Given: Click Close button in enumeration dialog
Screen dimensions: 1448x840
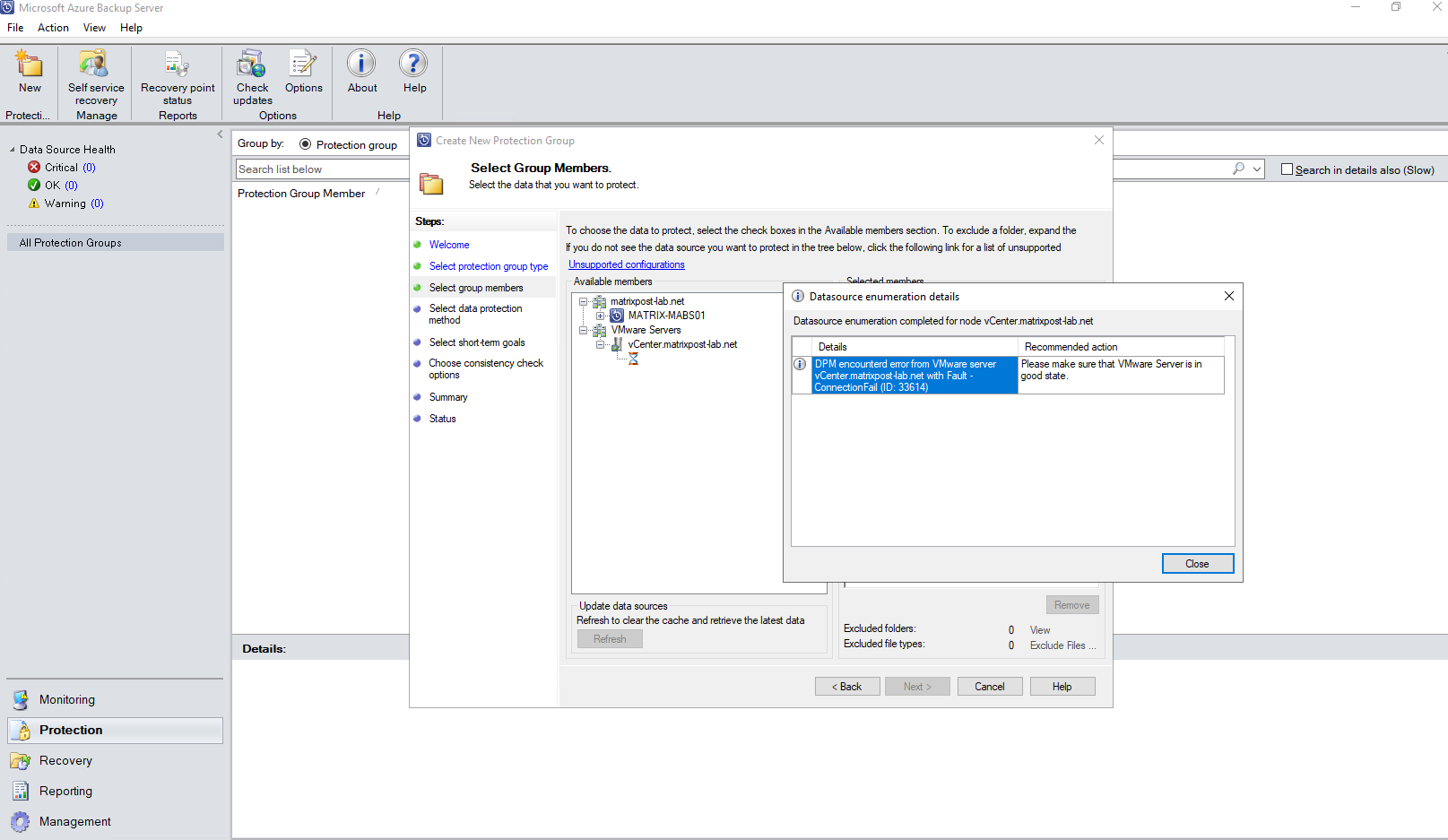Looking at the screenshot, I should tap(1198, 564).
